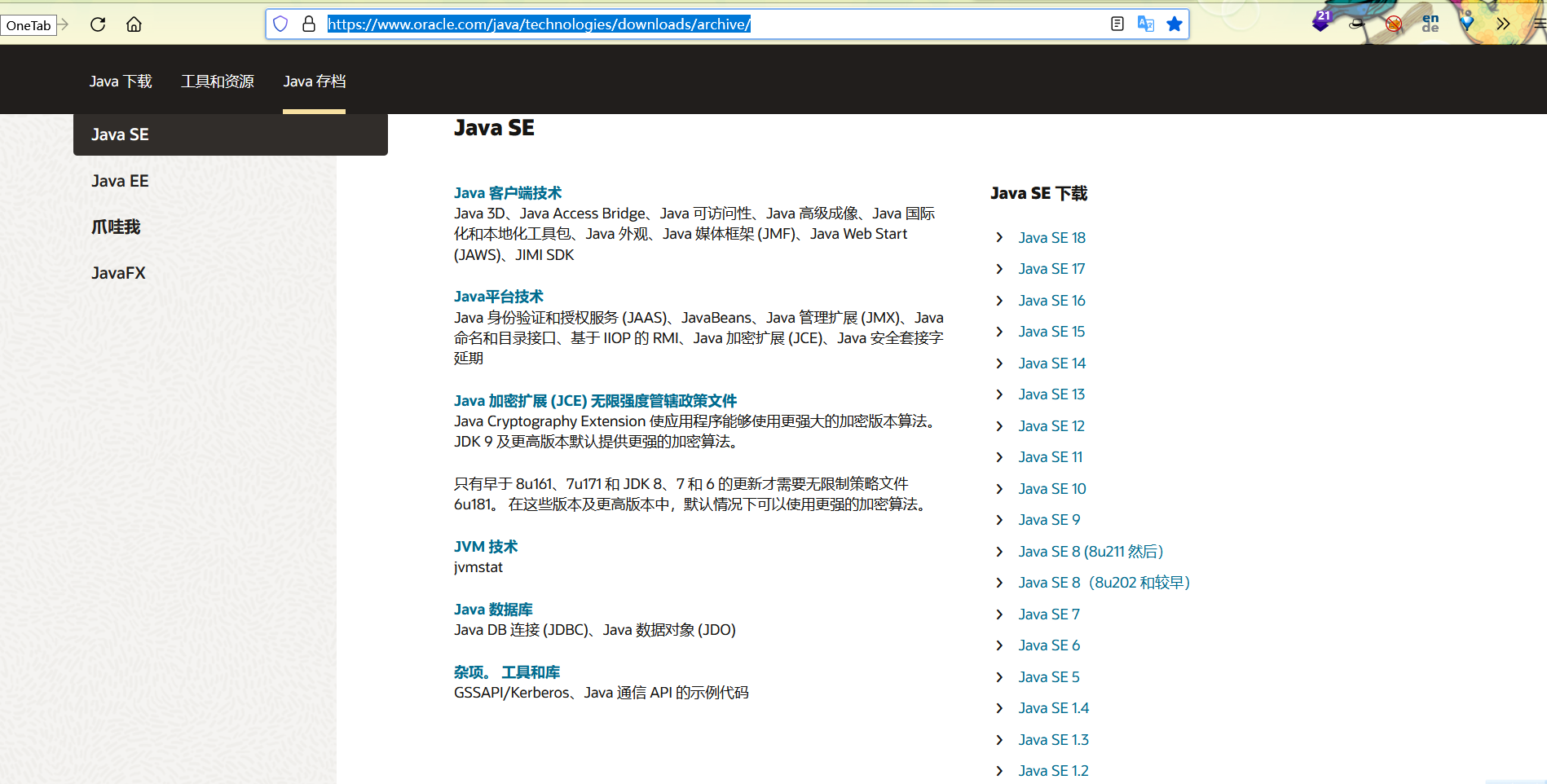Open the Java SE 1.3 download link
Viewport: 1547px width, 784px height.
pos(1053,740)
